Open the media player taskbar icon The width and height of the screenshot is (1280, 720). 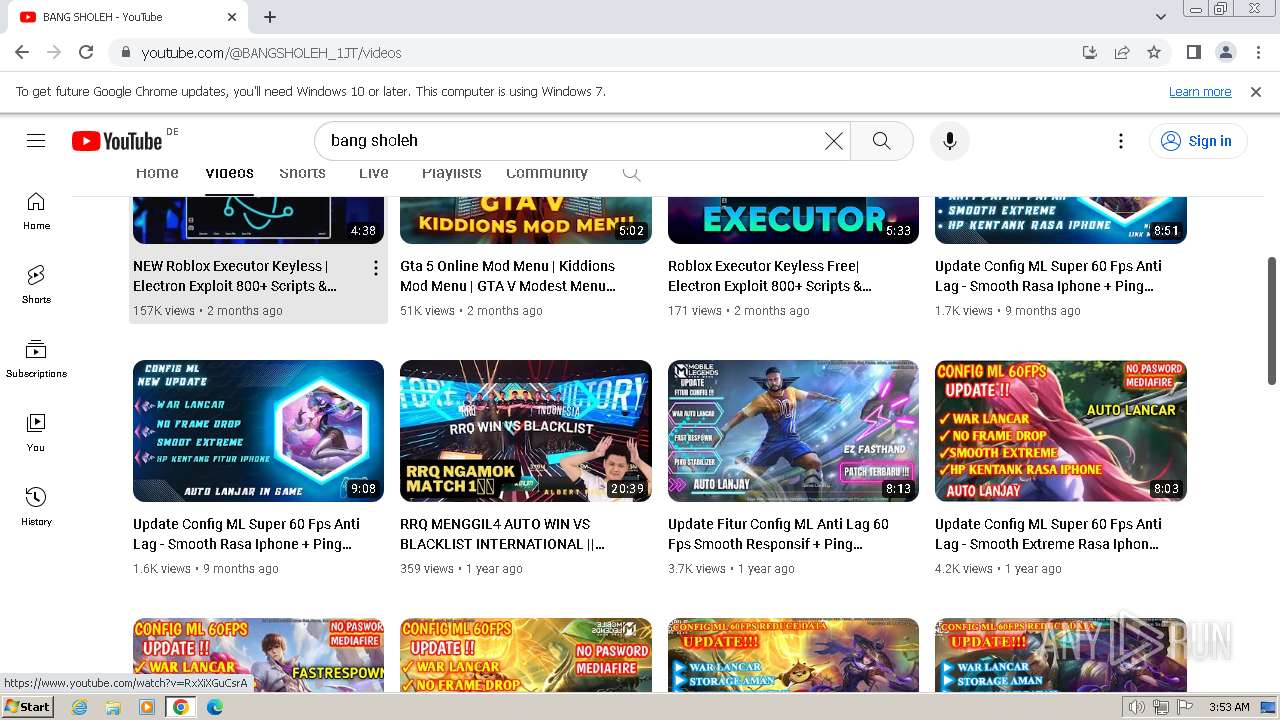[147, 707]
